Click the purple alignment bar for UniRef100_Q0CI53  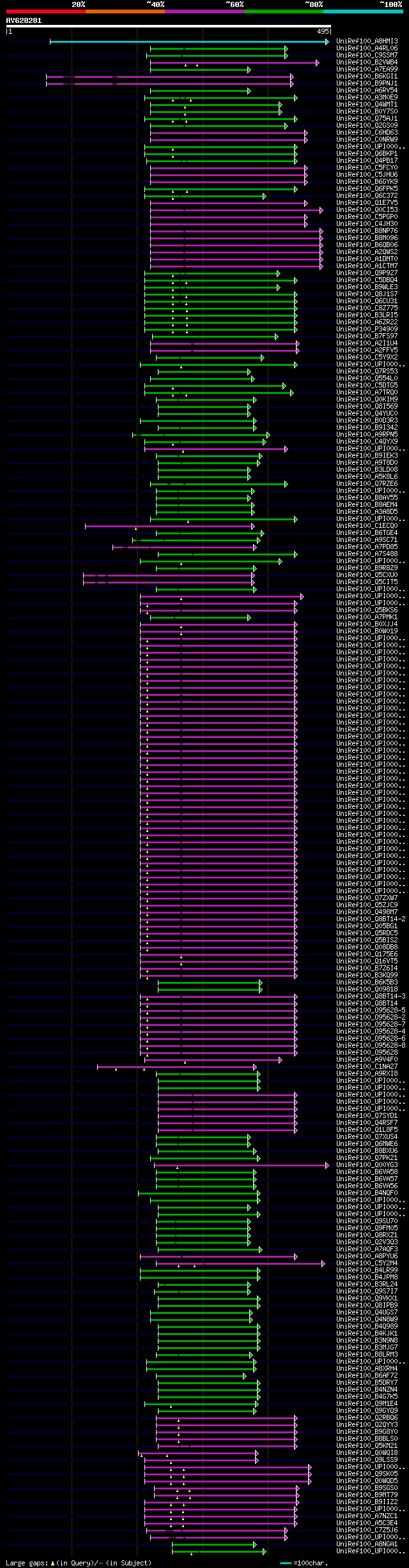[x=236, y=210]
